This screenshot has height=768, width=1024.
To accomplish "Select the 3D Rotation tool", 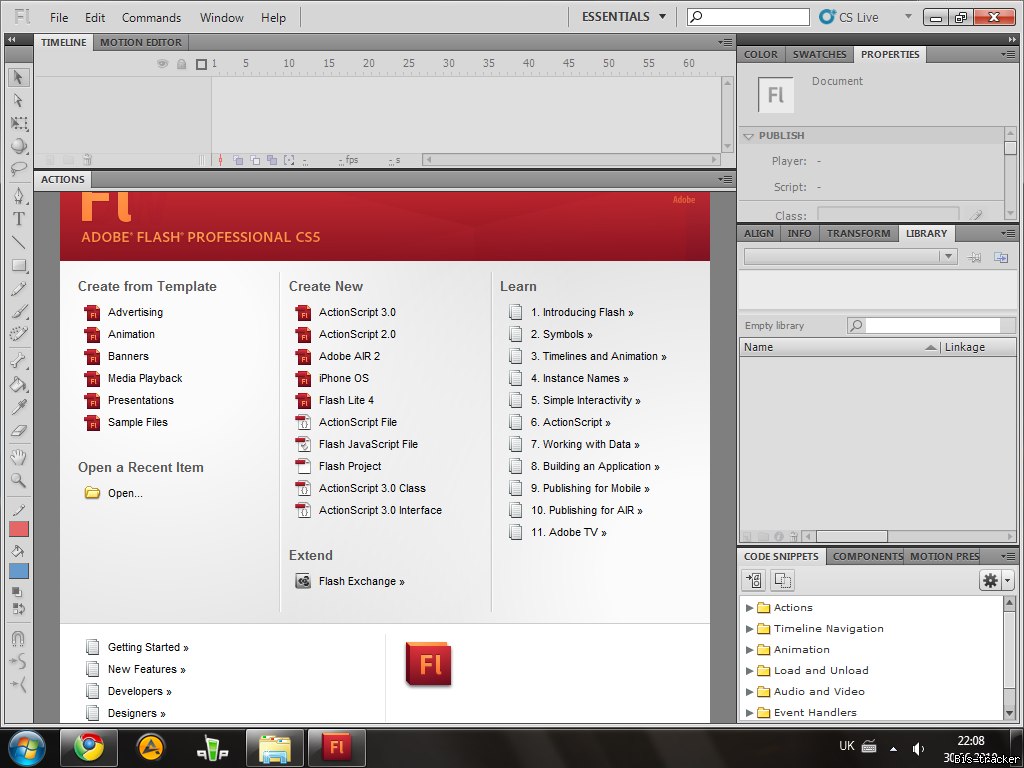I will point(18,146).
